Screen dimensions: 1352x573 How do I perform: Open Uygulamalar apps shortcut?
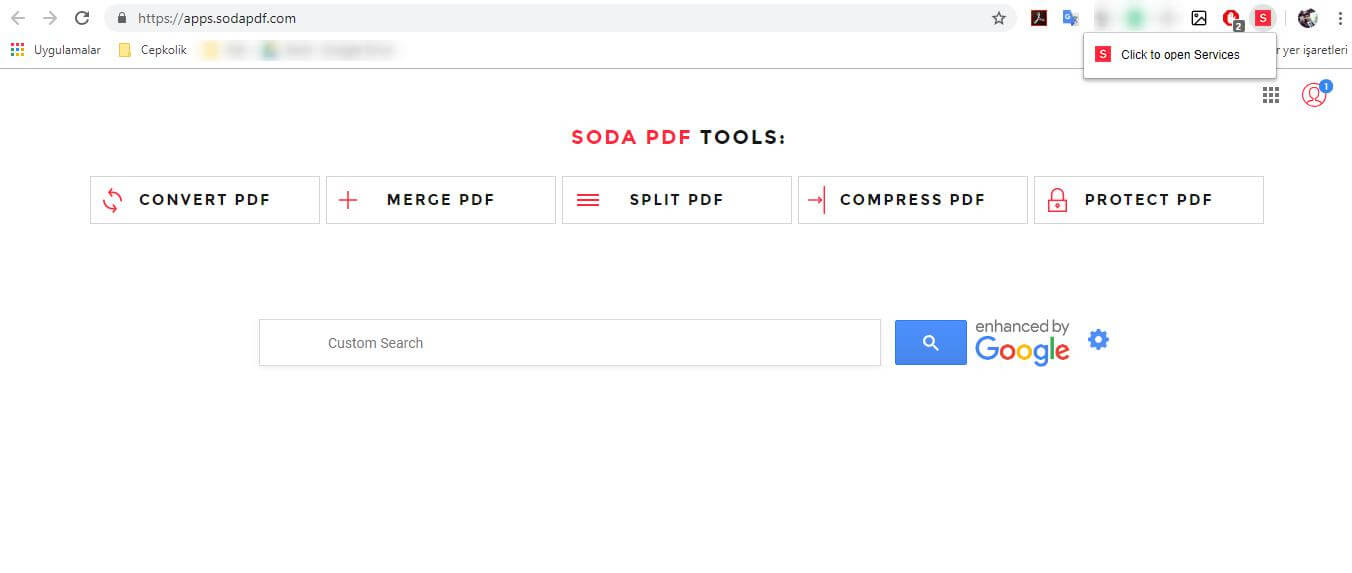(x=56, y=50)
